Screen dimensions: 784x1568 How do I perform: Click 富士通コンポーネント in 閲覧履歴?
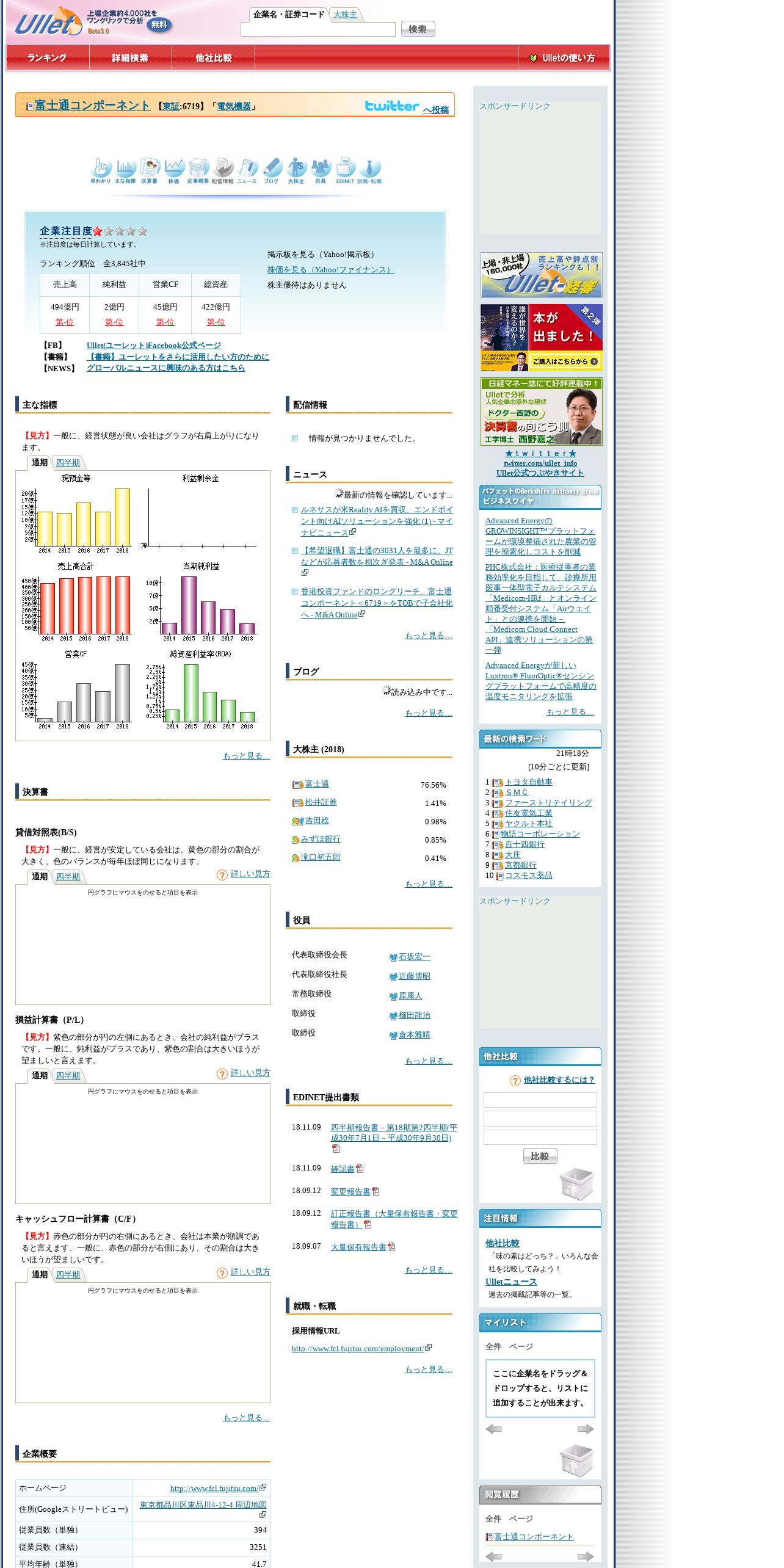pyautogui.click(x=534, y=1537)
